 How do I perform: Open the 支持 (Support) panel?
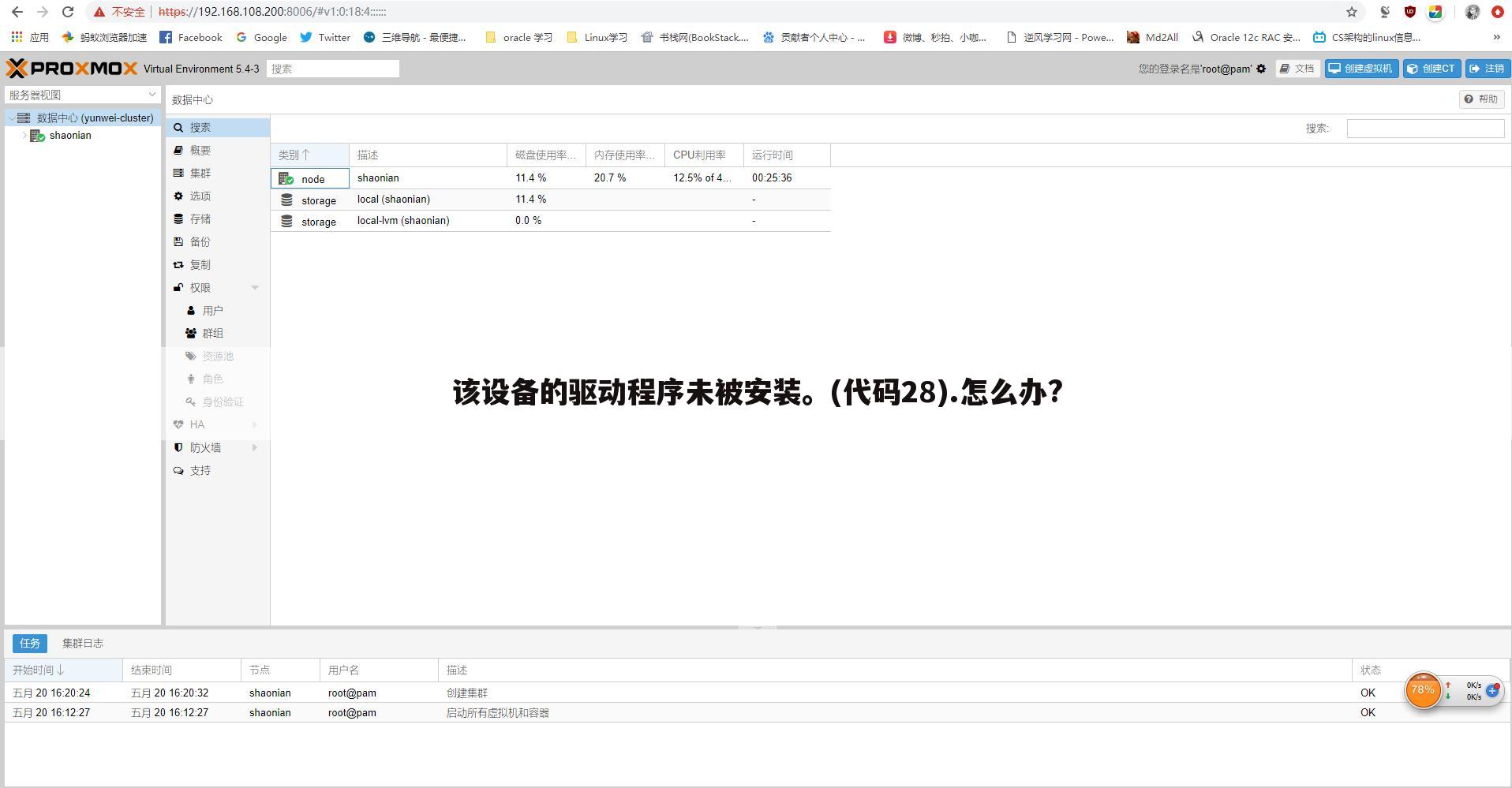[200, 469]
